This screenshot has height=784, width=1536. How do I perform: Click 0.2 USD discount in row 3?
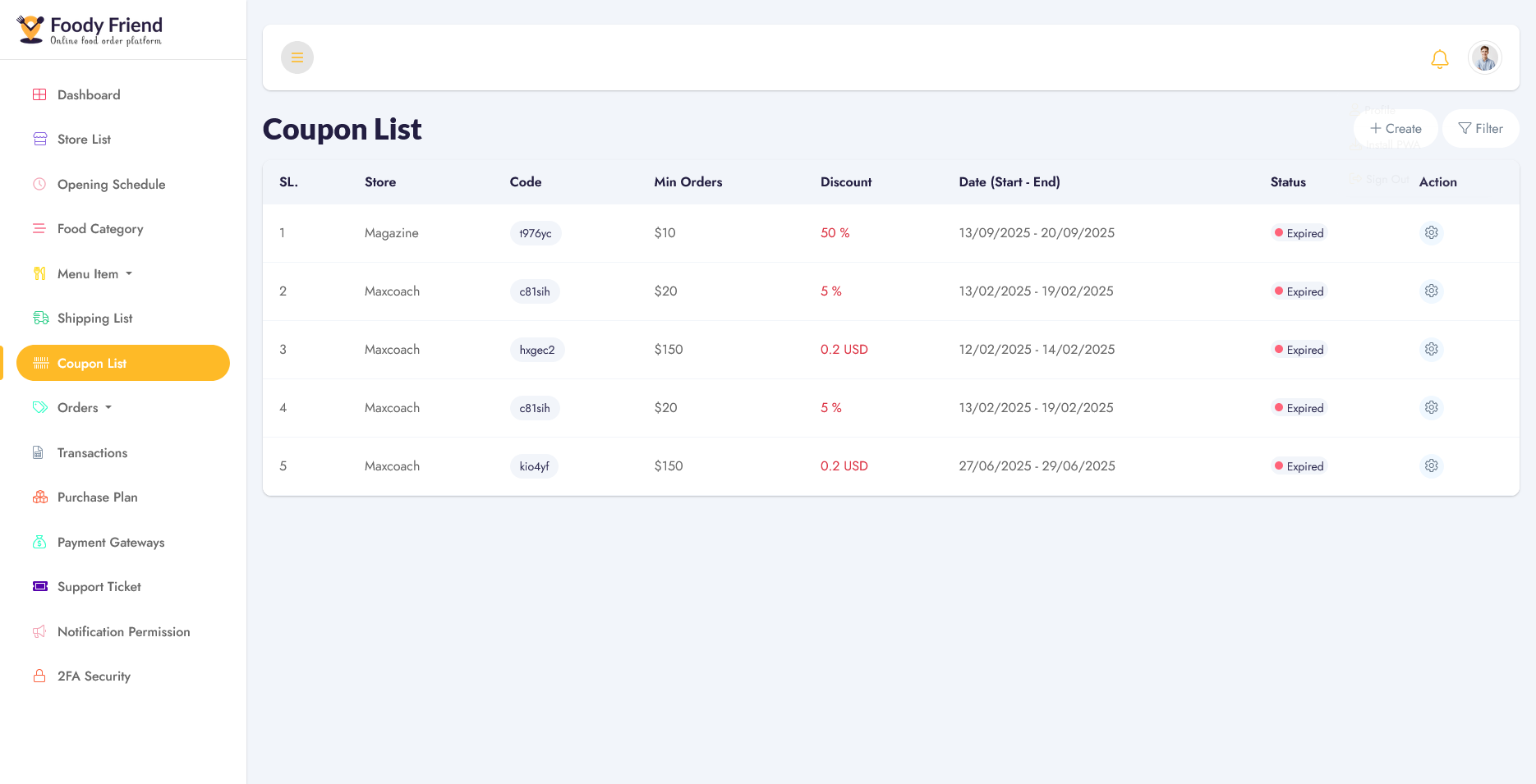(x=844, y=350)
